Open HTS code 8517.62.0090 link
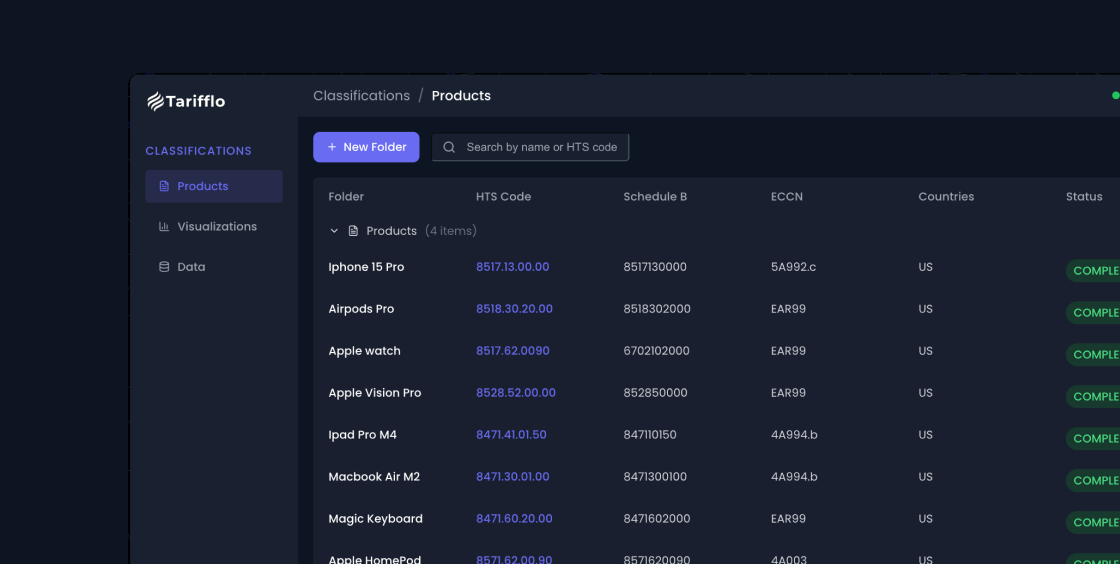The height and width of the screenshot is (564, 1120). click(x=513, y=351)
